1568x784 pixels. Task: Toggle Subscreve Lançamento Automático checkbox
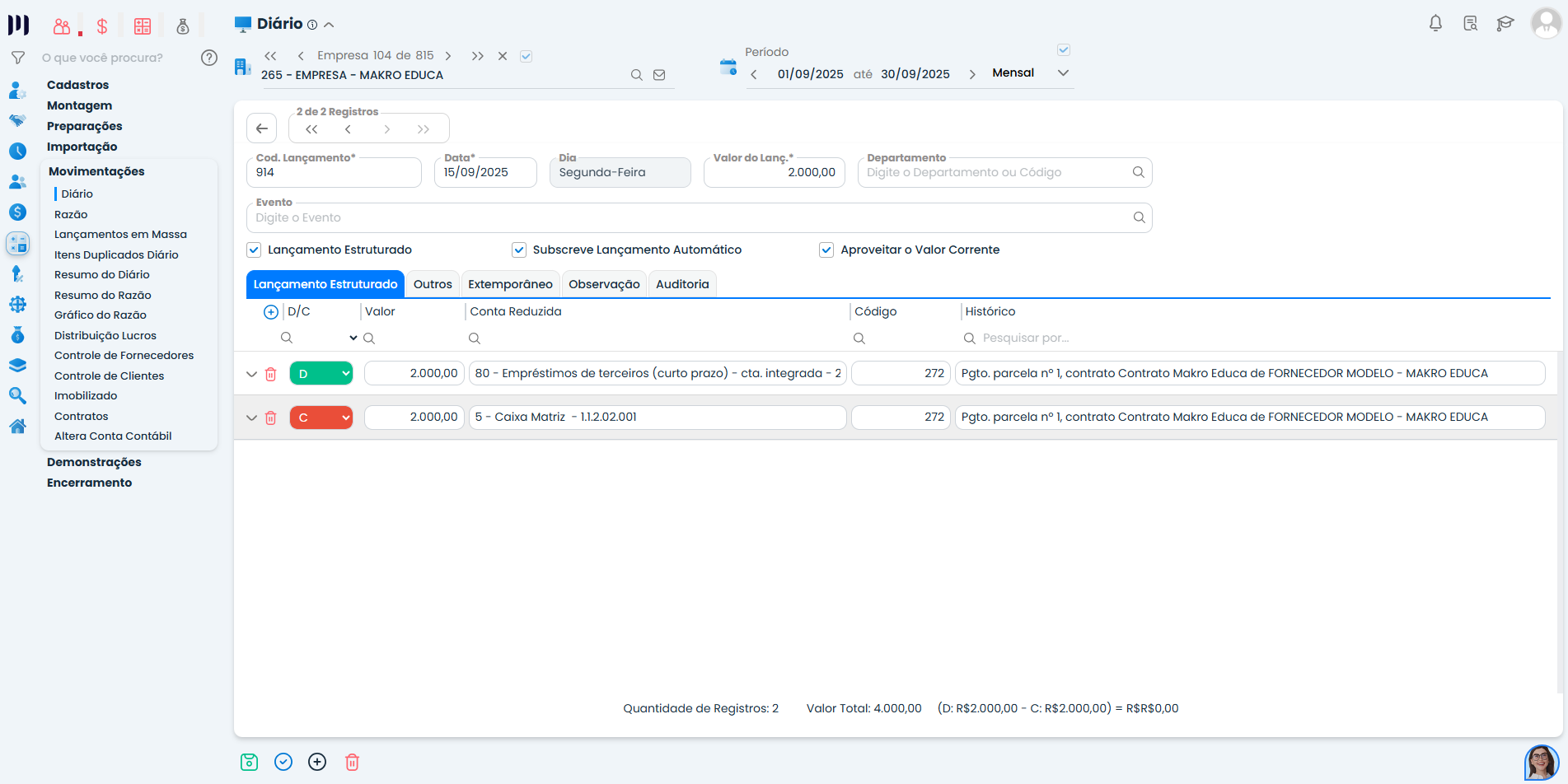tap(519, 250)
